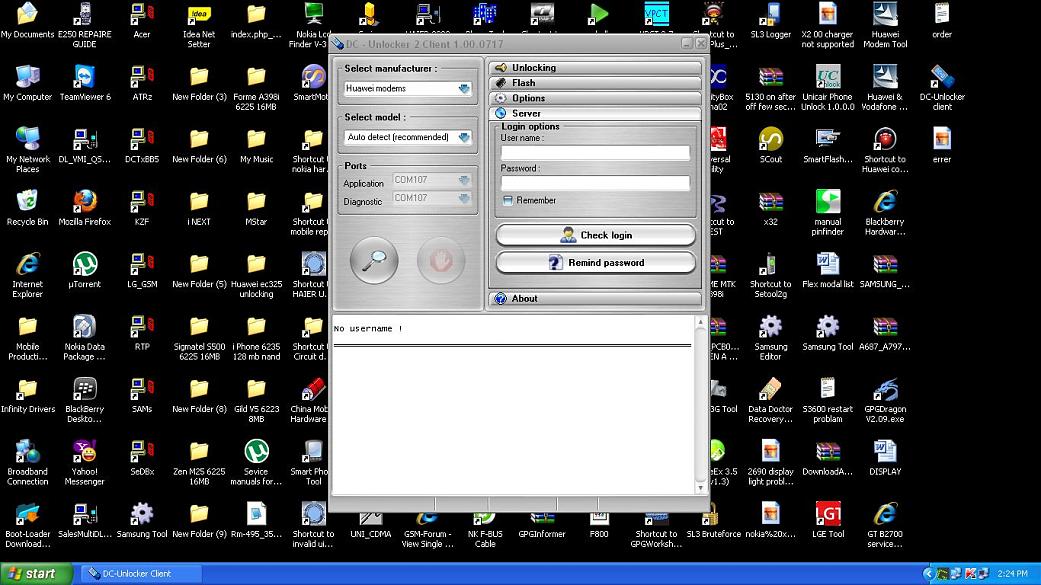
Task: Toggle the Remember login checkbox
Action: tap(508, 201)
